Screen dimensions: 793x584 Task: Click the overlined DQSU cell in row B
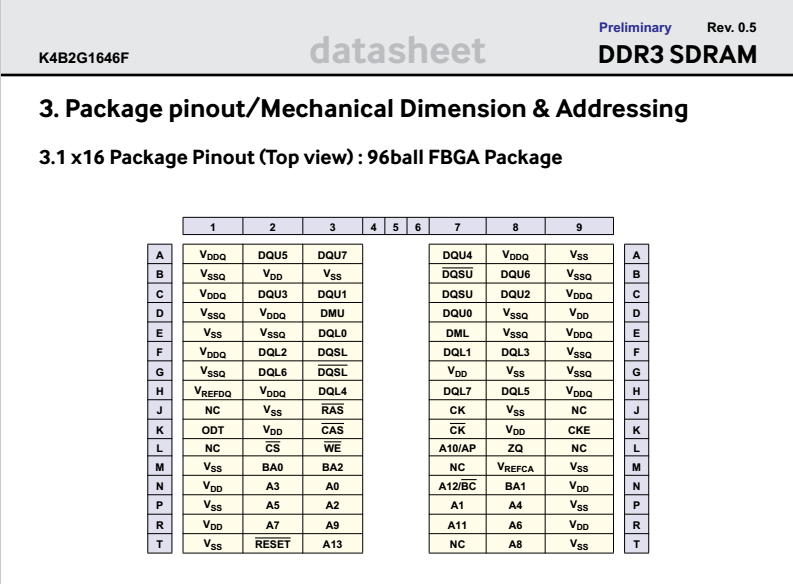tap(457, 274)
